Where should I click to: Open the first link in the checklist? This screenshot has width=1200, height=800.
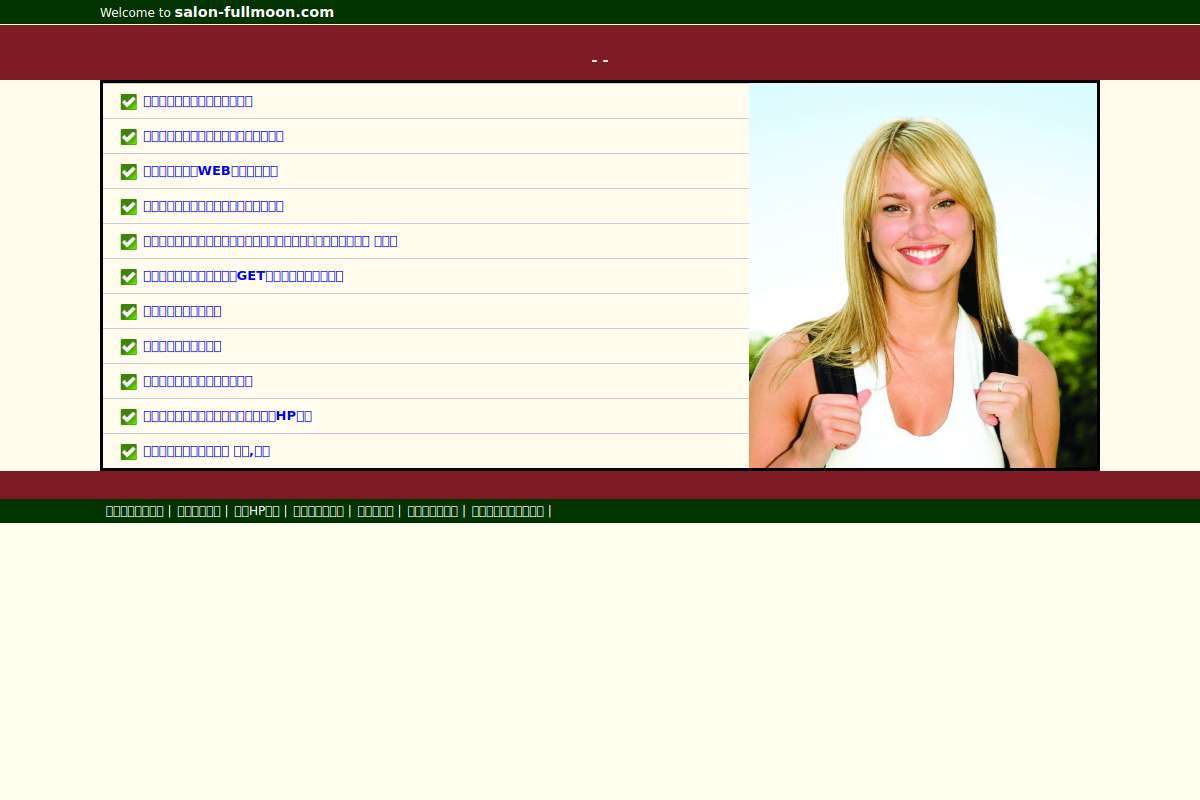(x=198, y=101)
